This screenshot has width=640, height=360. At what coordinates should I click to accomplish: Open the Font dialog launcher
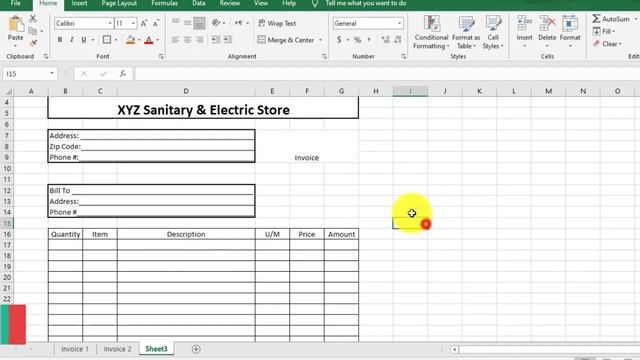click(x=161, y=57)
